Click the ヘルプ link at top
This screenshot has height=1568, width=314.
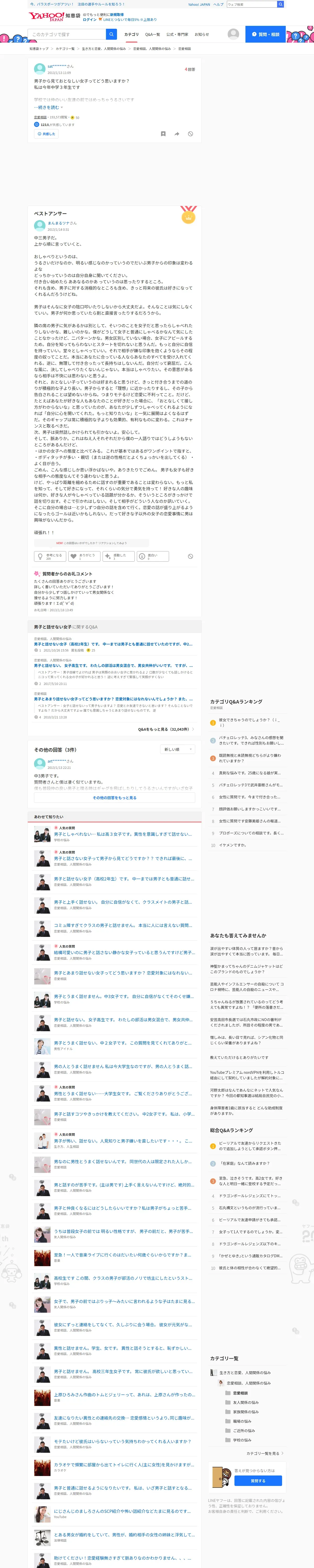click(218, 4)
